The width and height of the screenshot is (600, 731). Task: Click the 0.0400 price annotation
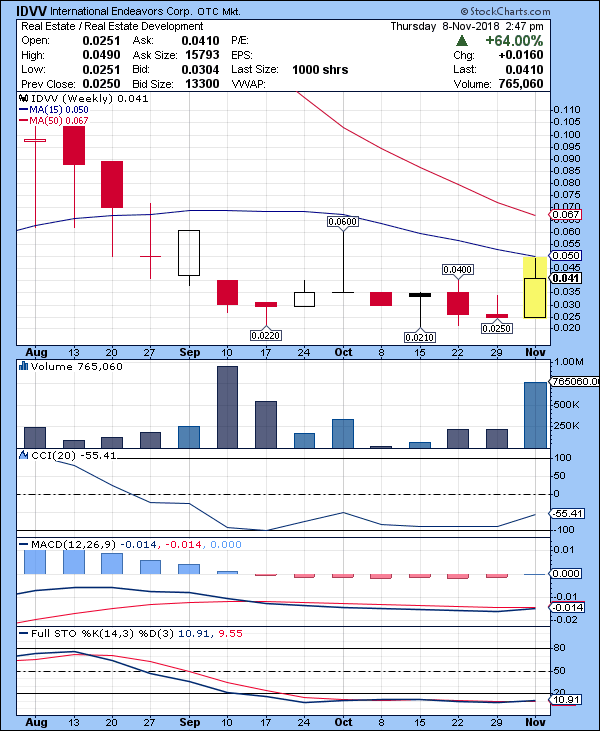tap(457, 269)
